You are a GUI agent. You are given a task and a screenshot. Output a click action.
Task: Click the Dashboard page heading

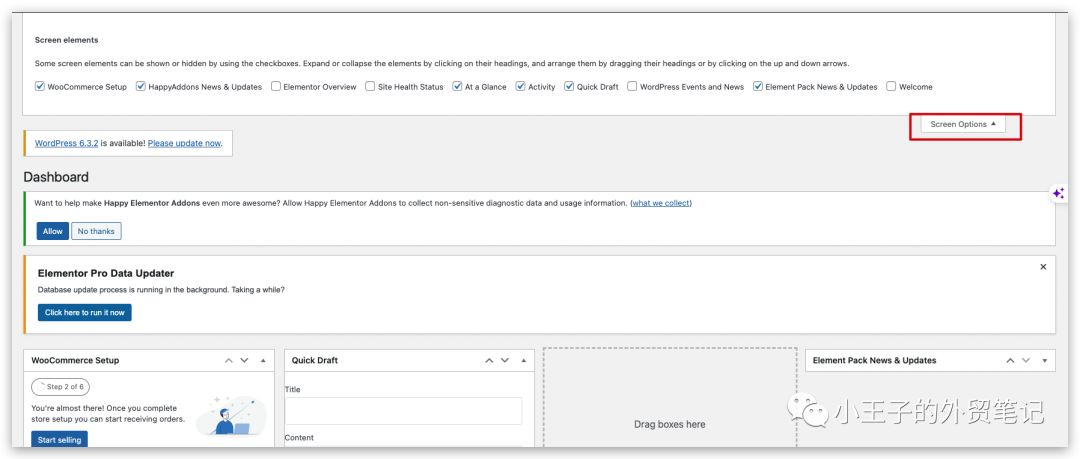(56, 177)
